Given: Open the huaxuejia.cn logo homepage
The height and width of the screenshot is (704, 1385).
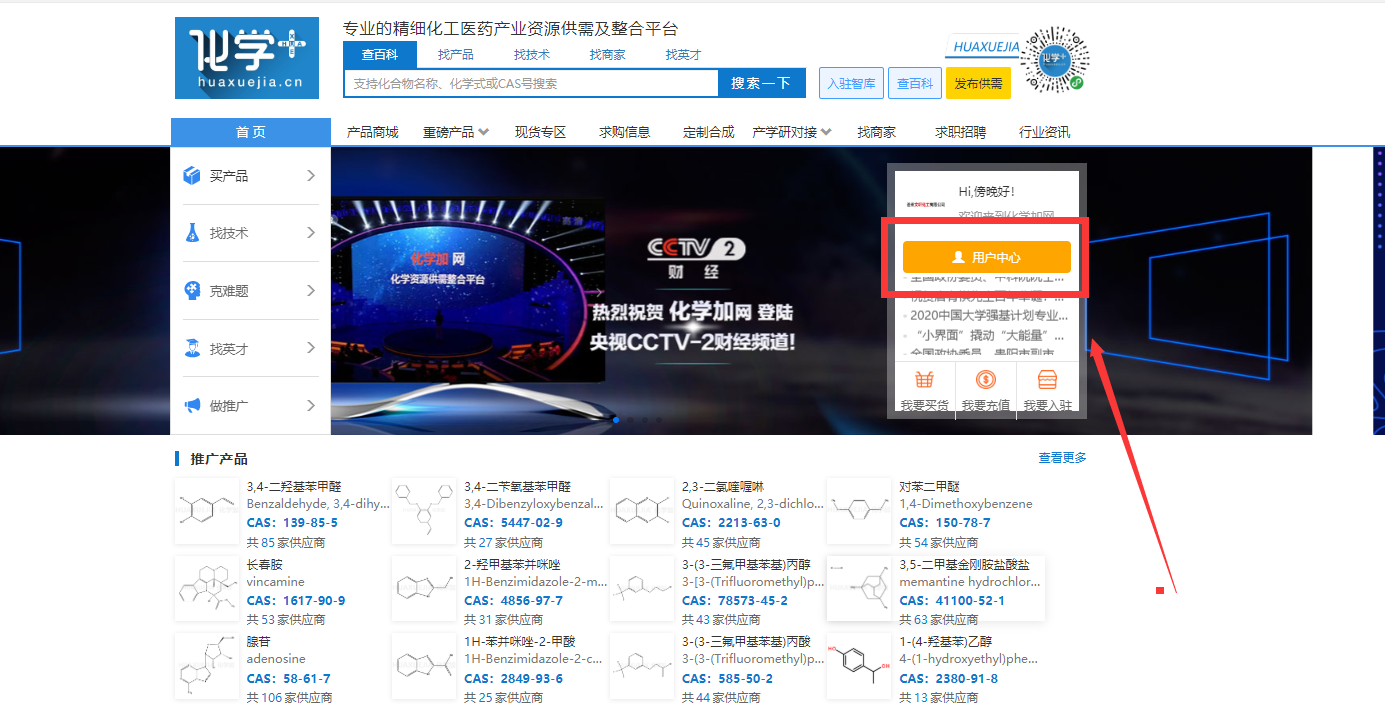Looking at the screenshot, I should [x=247, y=58].
